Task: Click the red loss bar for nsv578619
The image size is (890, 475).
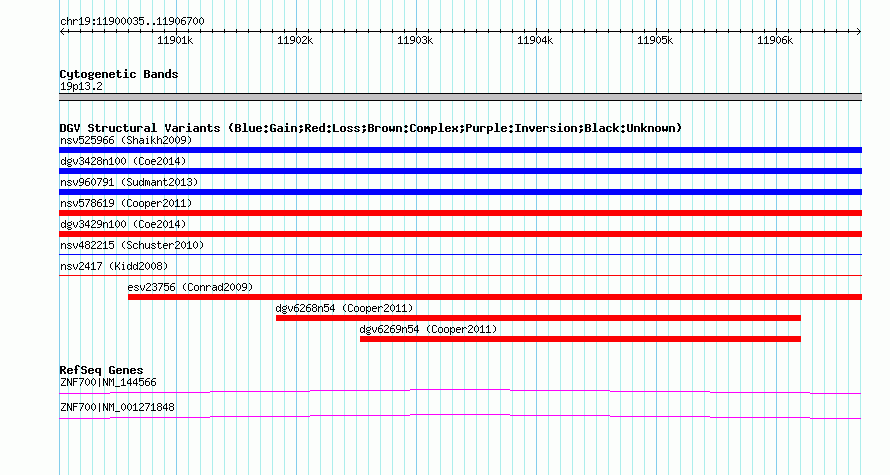Action: click(460, 213)
